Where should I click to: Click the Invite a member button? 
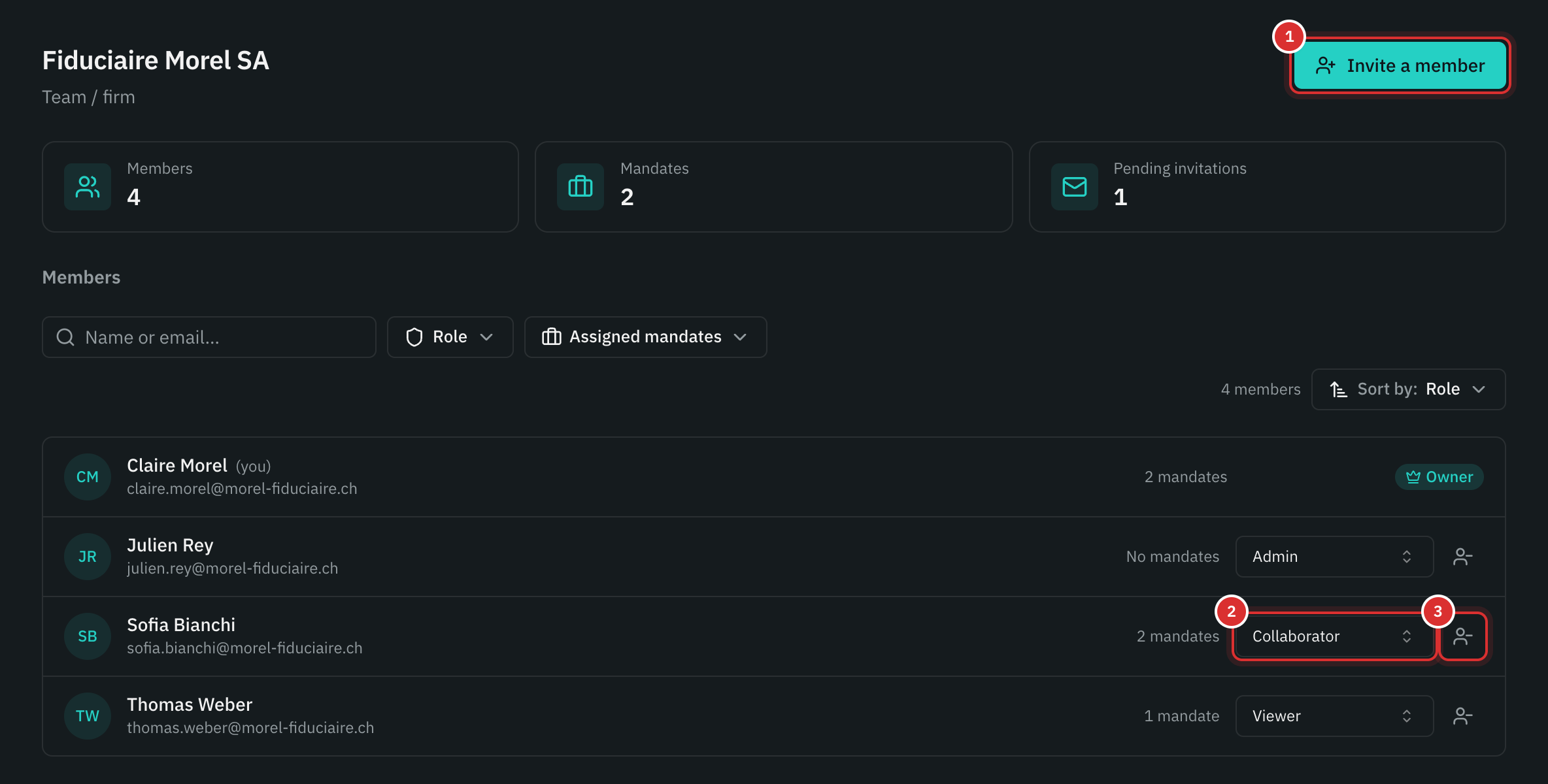1400,65
